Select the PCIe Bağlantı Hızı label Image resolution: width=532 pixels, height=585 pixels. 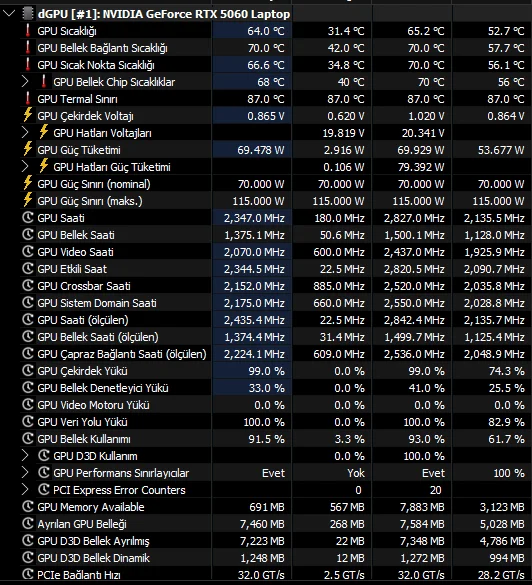click(x=79, y=575)
